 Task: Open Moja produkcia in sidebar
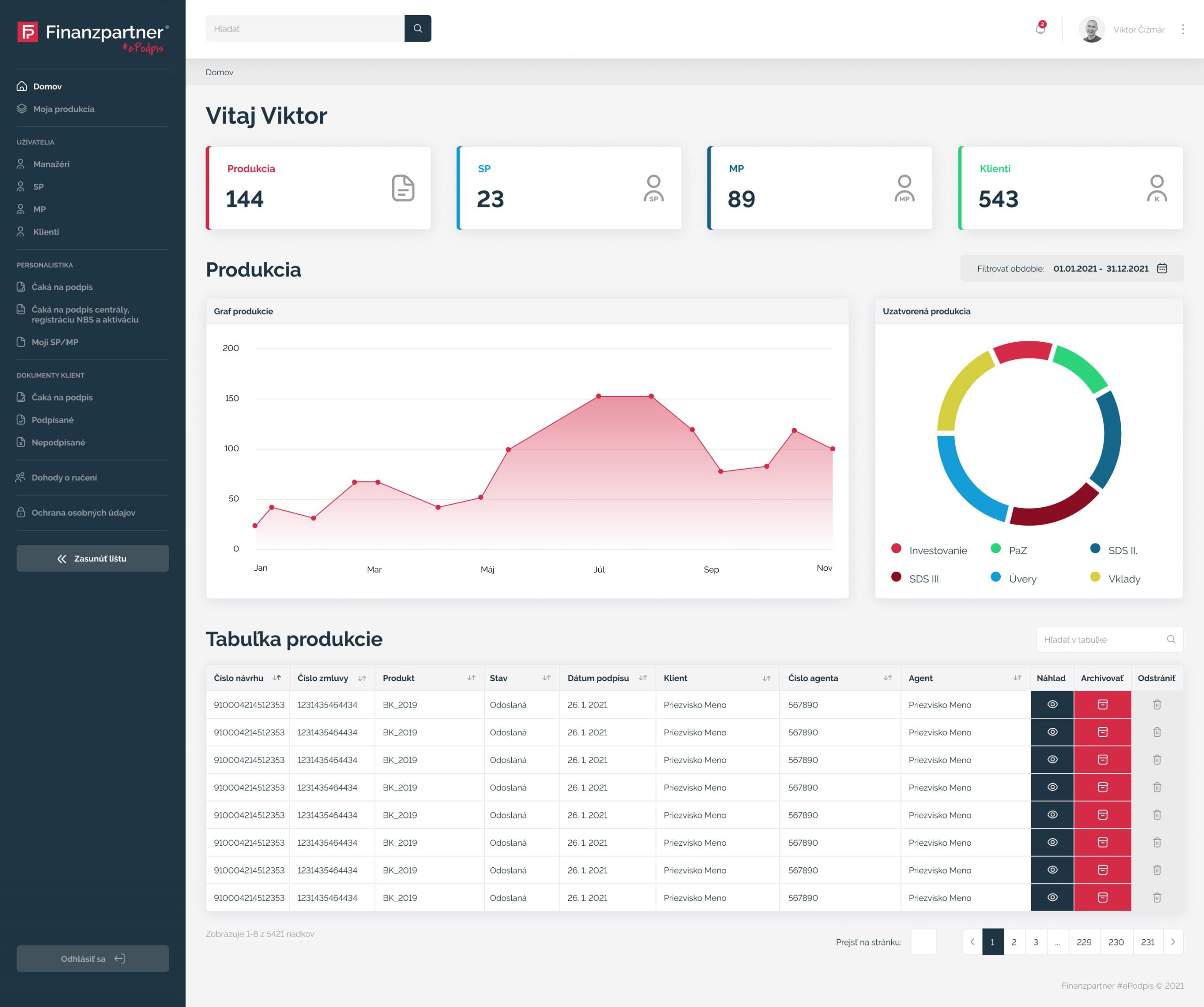click(55, 109)
